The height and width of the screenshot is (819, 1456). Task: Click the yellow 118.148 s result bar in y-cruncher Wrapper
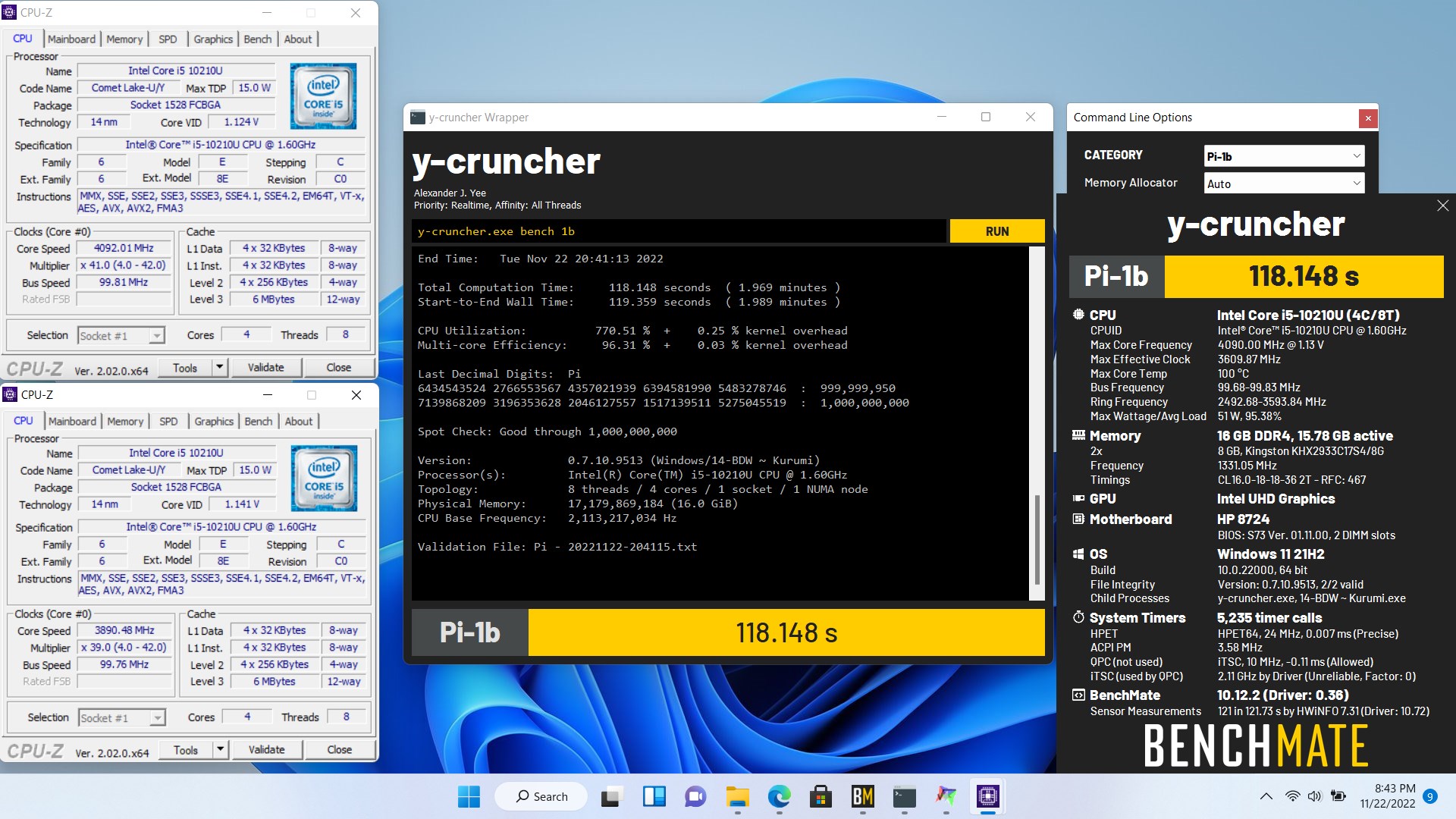coord(786,632)
